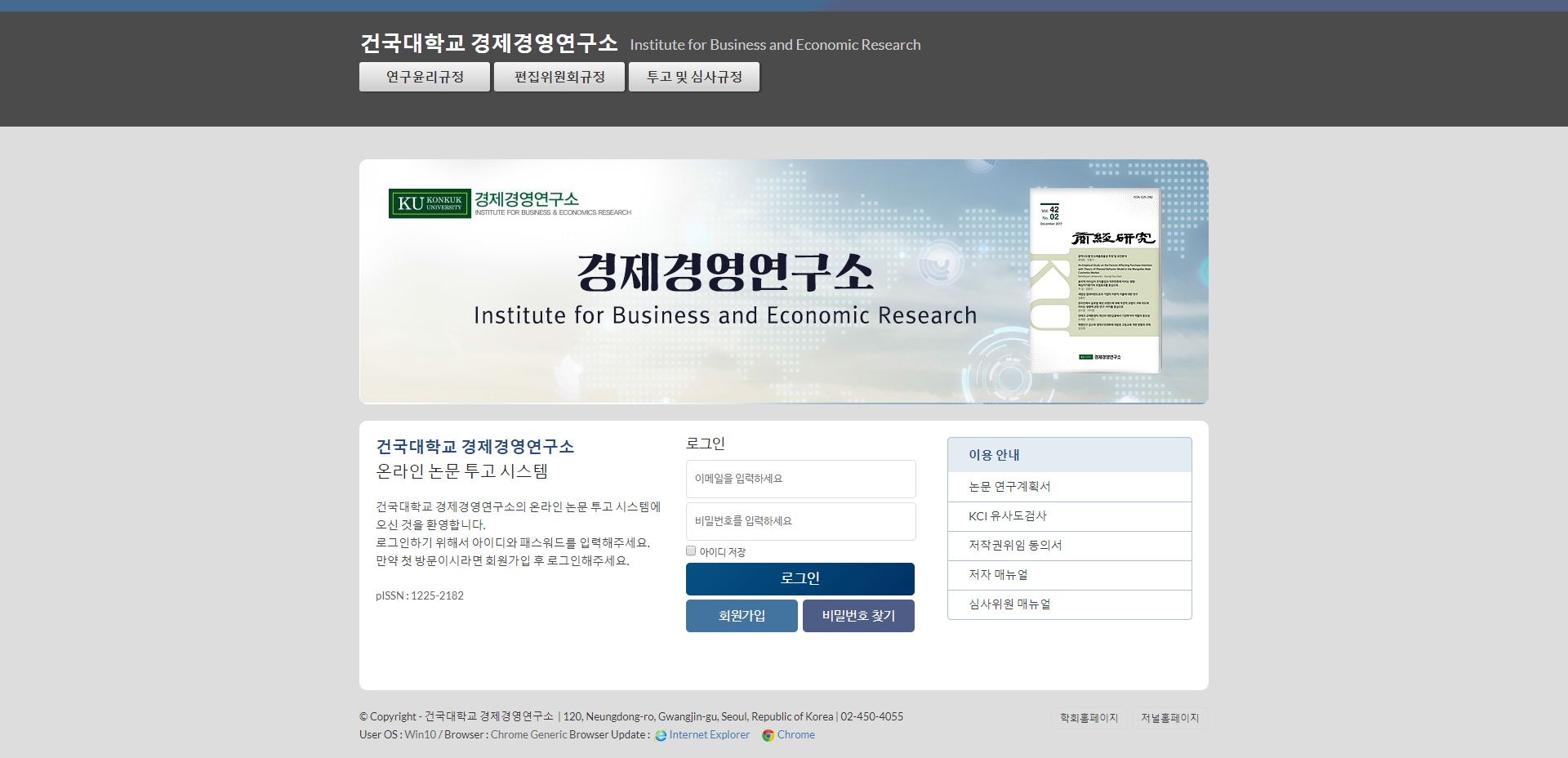Click the Internet Explorer icon in footer
Image resolution: width=1568 pixels, height=758 pixels.
coord(661,735)
